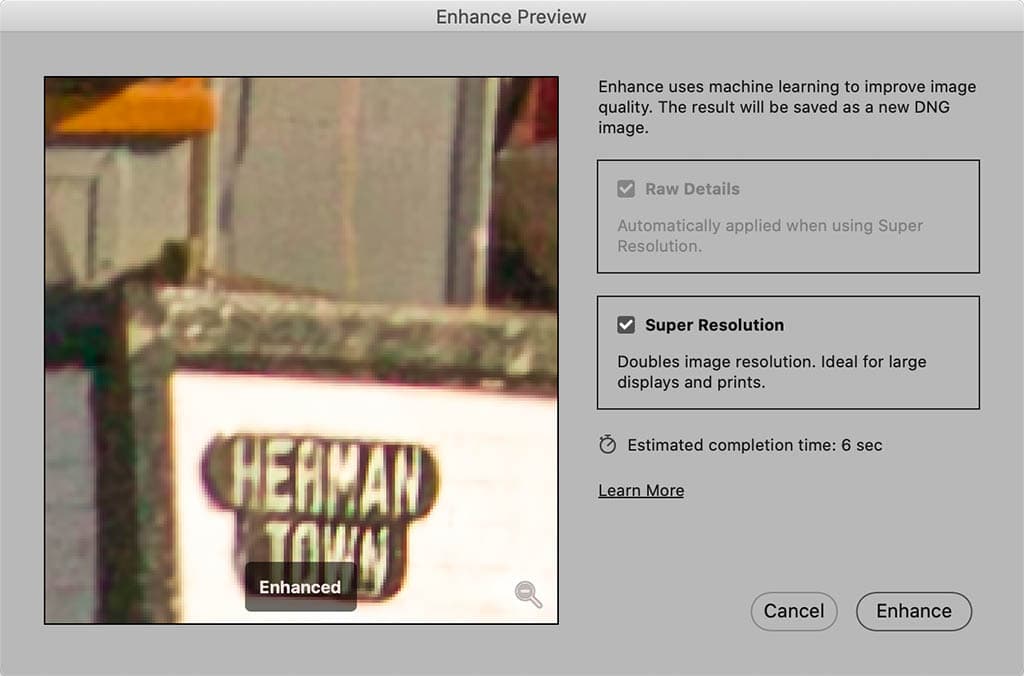
Task: Click the stopwatch icon beside estimated time
Action: click(607, 445)
